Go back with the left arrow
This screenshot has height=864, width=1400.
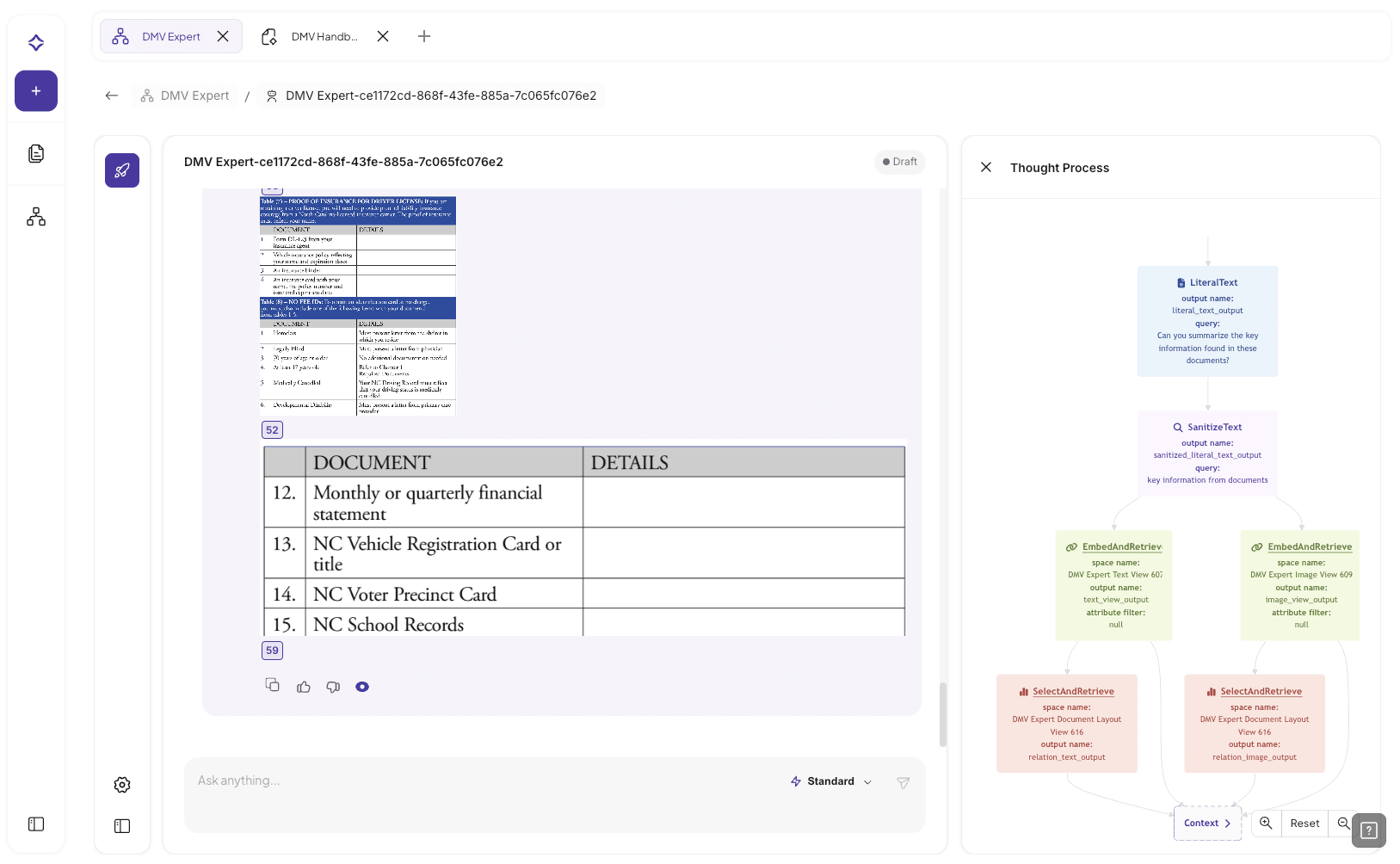pos(112,96)
